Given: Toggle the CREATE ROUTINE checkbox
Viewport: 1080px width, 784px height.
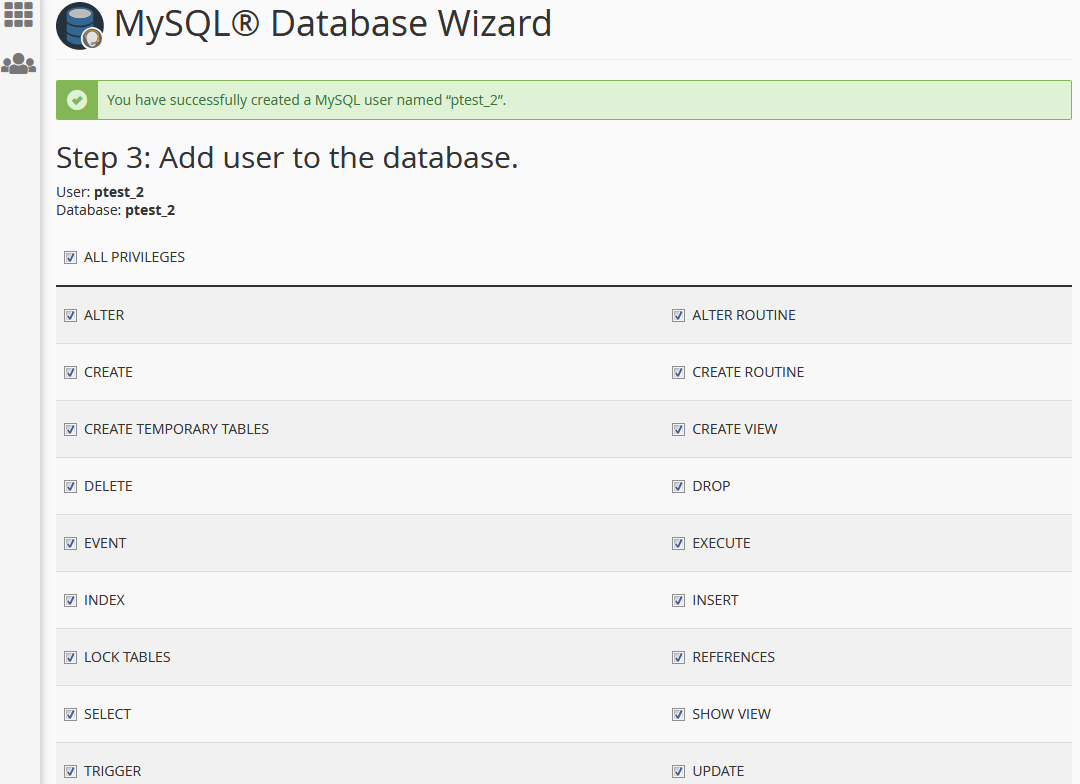Looking at the screenshot, I should [678, 373].
